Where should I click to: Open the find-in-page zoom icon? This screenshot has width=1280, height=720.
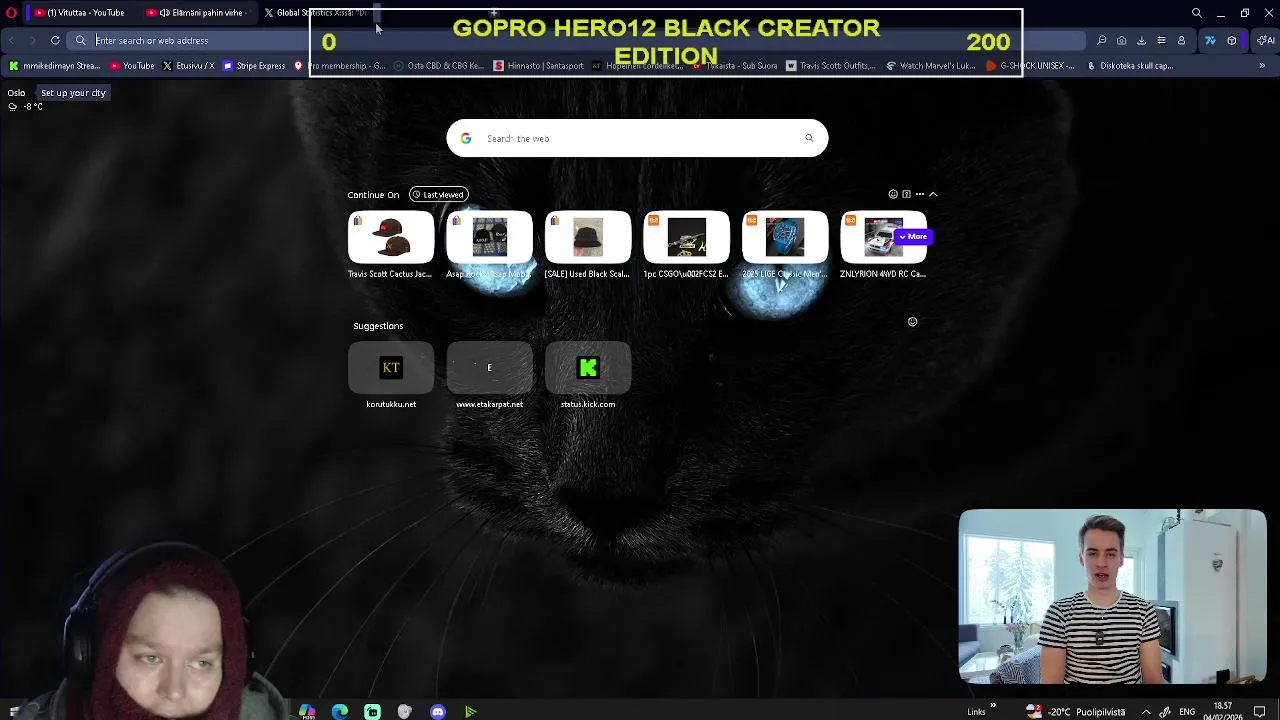coord(1101,40)
